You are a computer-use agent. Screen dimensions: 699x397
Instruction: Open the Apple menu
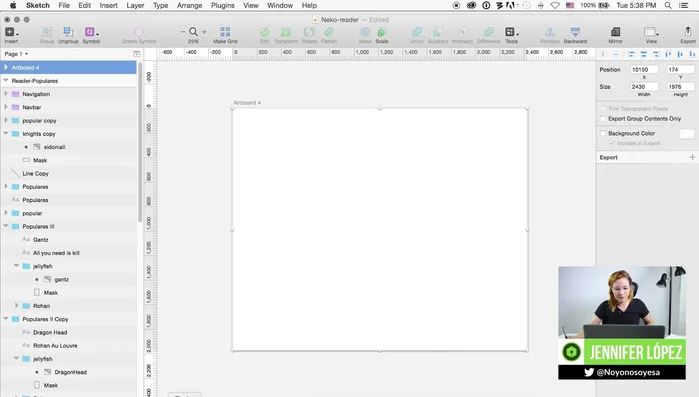click(x=13, y=5)
